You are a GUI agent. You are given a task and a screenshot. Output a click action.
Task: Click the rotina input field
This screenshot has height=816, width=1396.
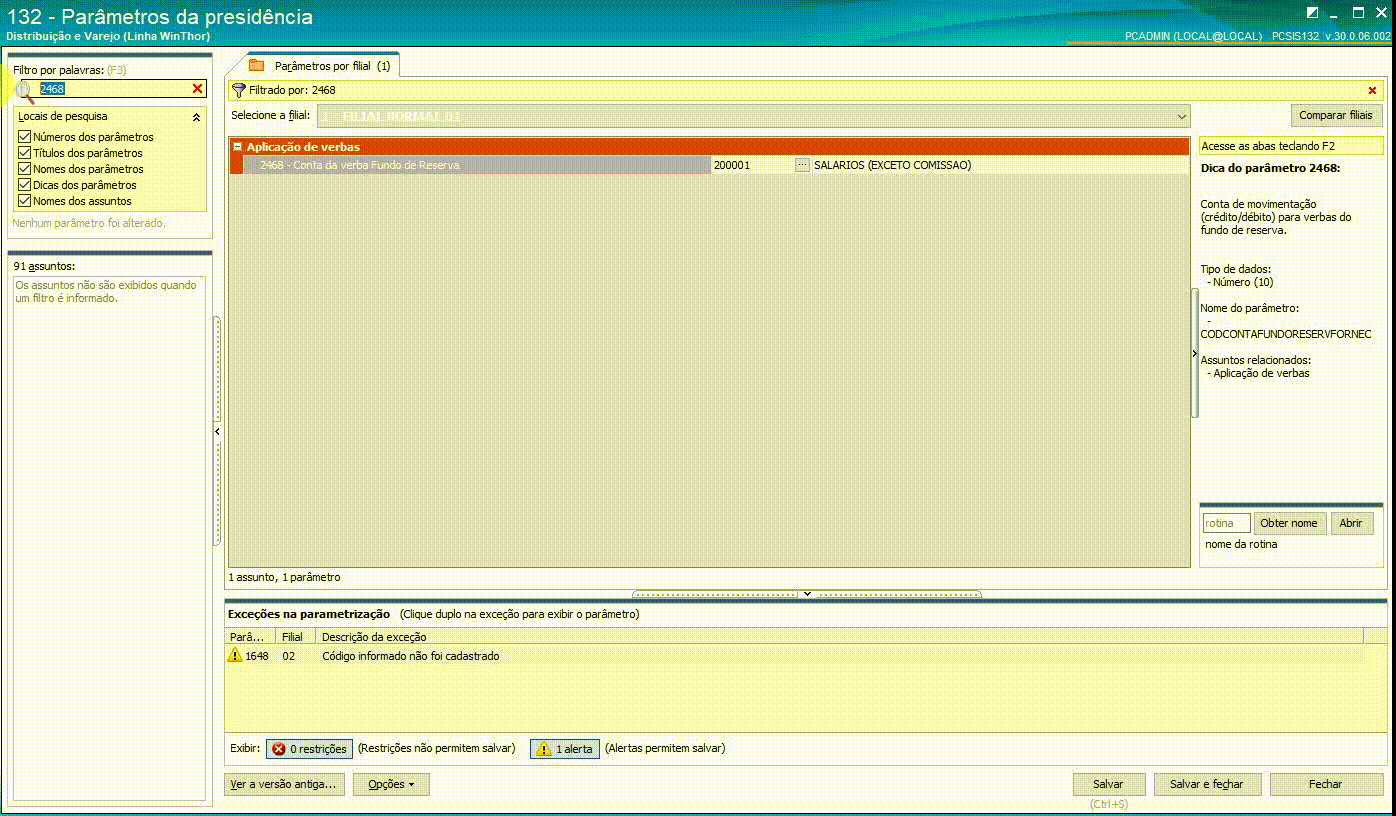click(1226, 523)
